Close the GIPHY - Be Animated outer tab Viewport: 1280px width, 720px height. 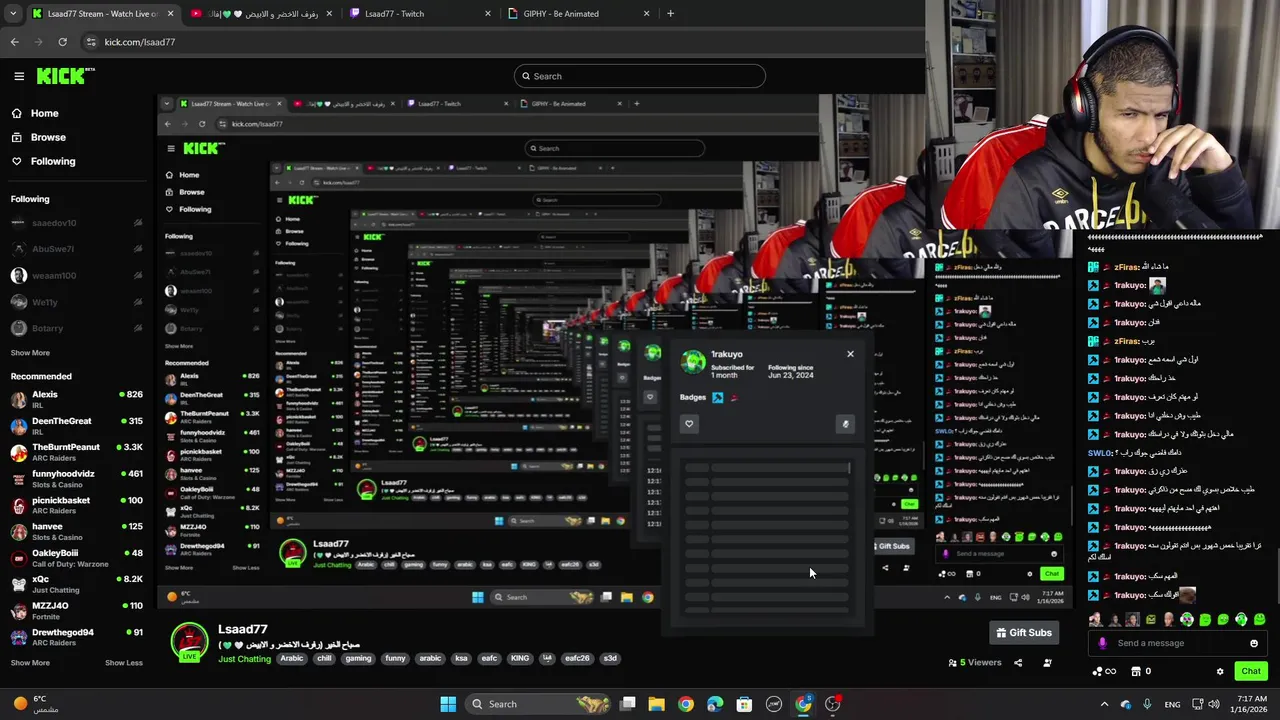pos(646,14)
